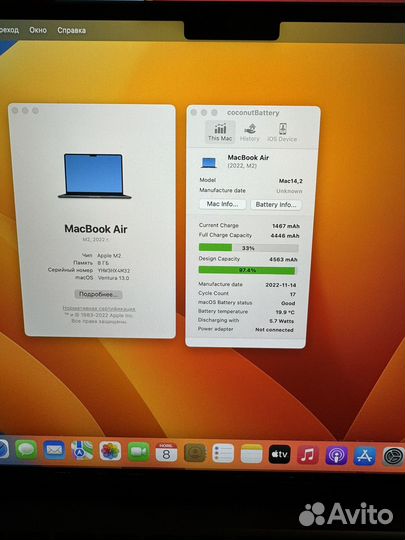Viewport: 405px width, 540px height.
Task: Open FaceTime from the Dock
Action: click(138, 451)
